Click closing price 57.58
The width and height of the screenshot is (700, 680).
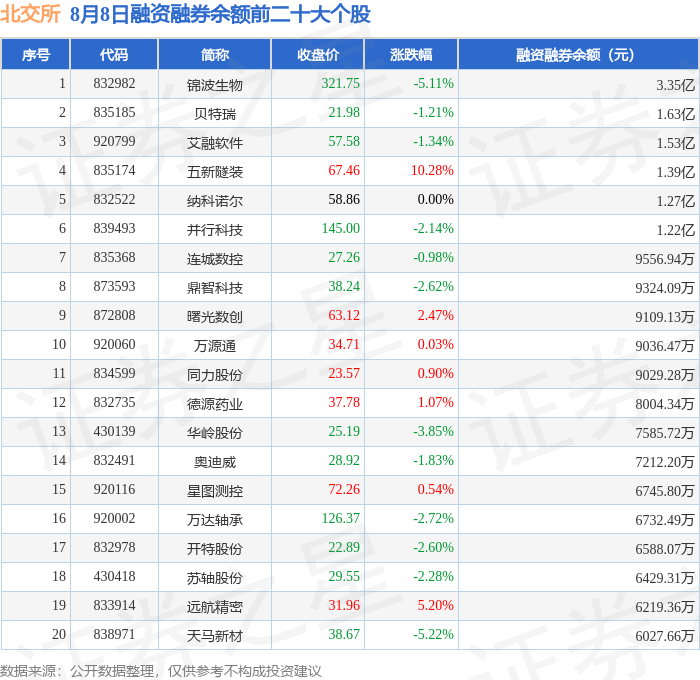pyautogui.click(x=344, y=142)
